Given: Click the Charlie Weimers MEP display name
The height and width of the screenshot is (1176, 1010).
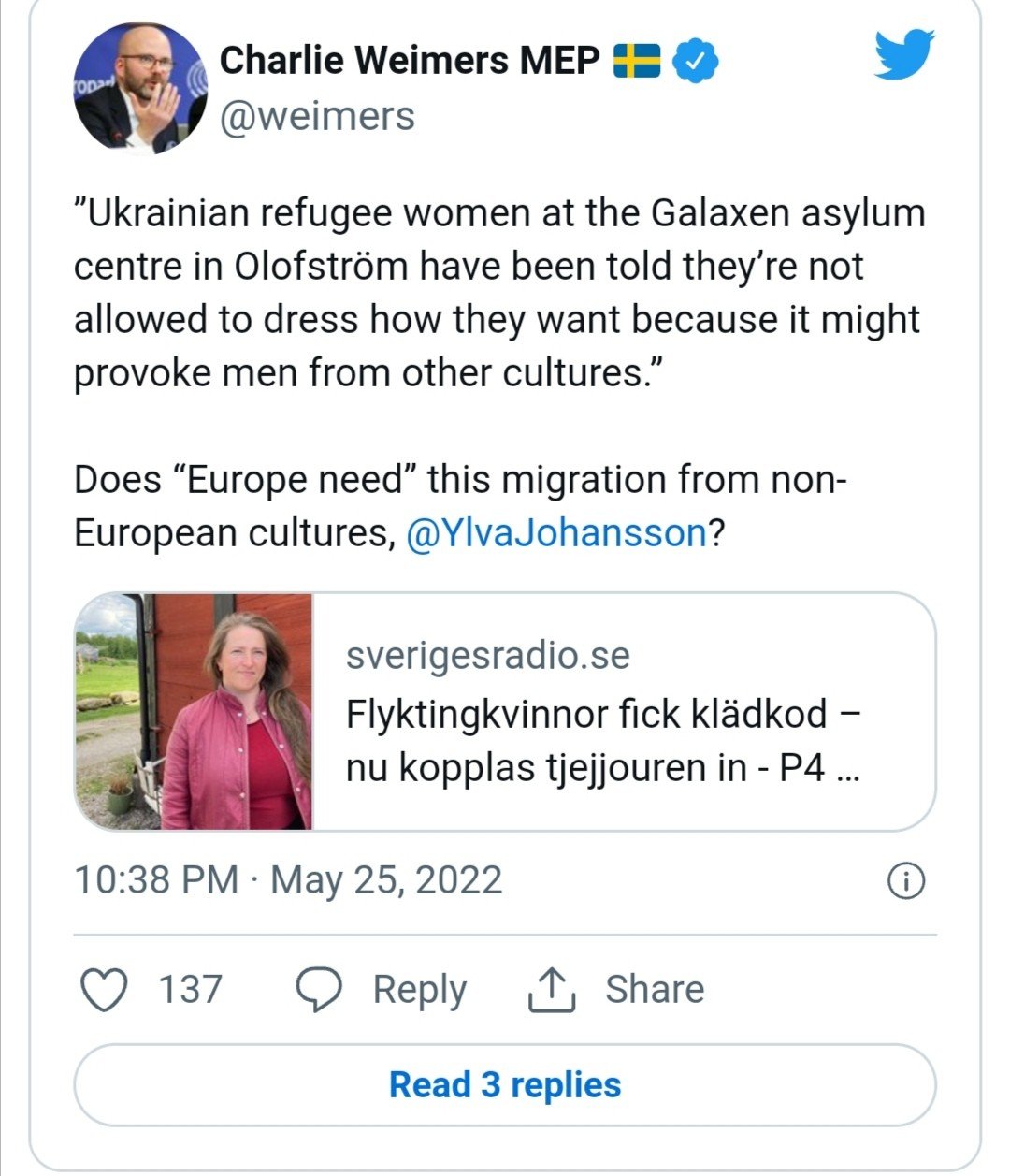Looking at the screenshot, I should (x=409, y=61).
